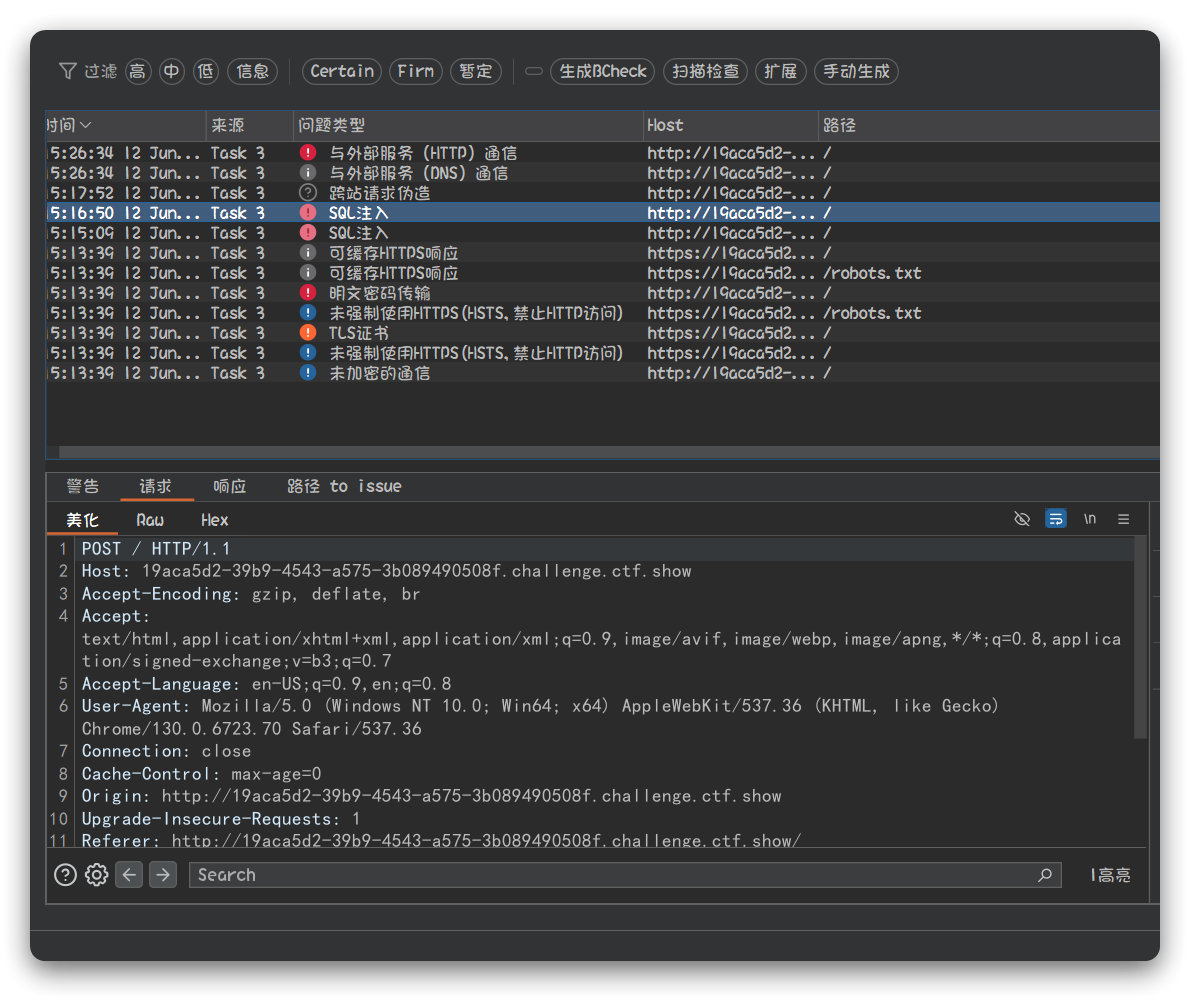Toggle the hidden-eye visibility icon
The height and width of the screenshot is (1001, 1190).
tap(1021, 519)
